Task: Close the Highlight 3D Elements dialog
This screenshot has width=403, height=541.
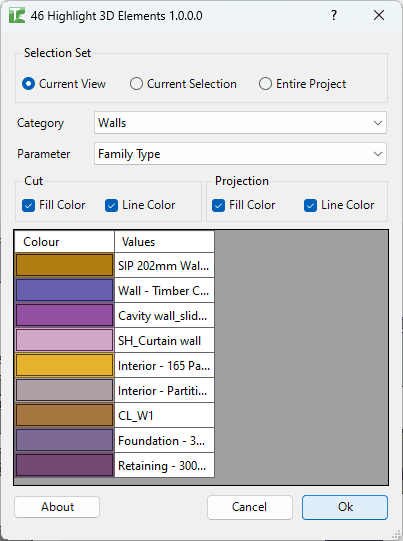Action: (379, 15)
